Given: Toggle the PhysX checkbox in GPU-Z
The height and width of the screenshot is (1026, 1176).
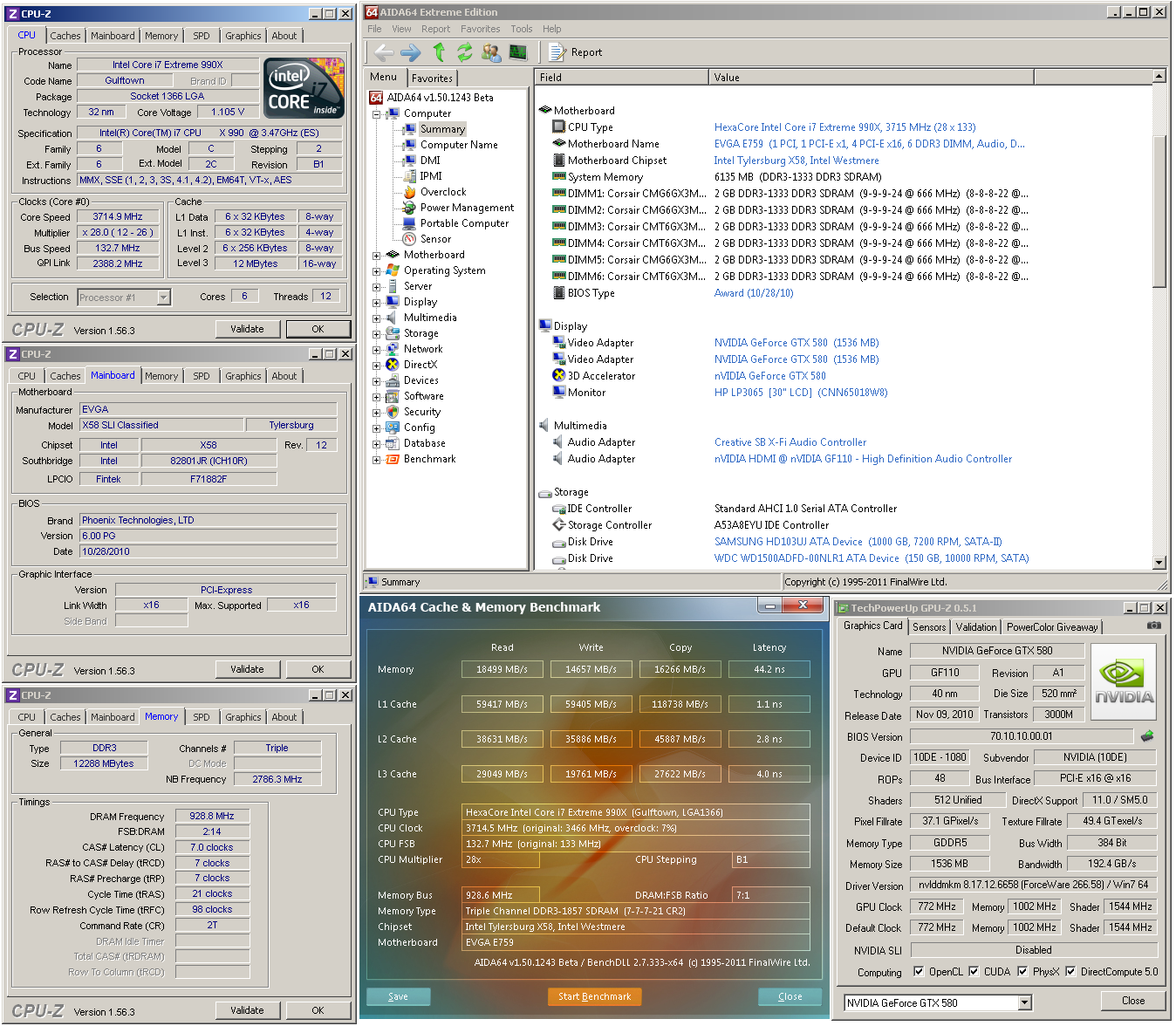Looking at the screenshot, I should (1022, 972).
